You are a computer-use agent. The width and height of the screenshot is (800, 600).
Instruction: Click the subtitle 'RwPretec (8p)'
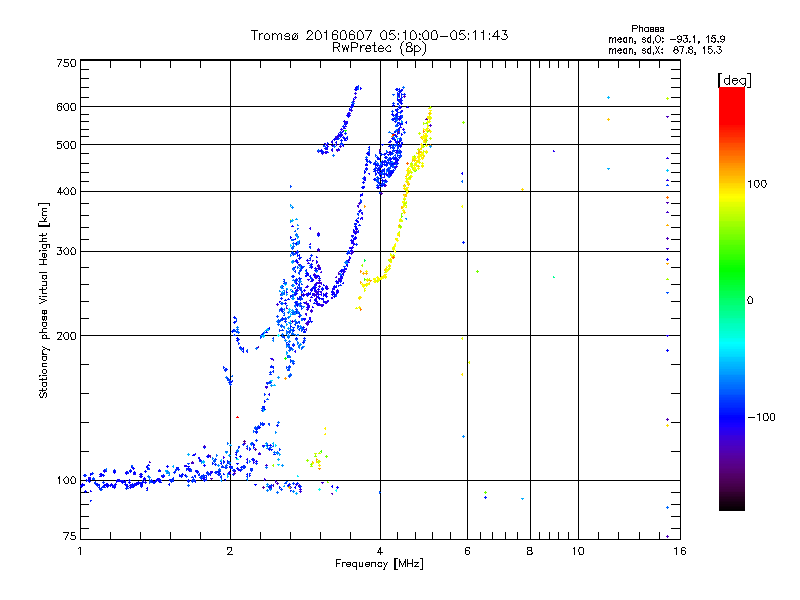pyautogui.click(x=379, y=48)
